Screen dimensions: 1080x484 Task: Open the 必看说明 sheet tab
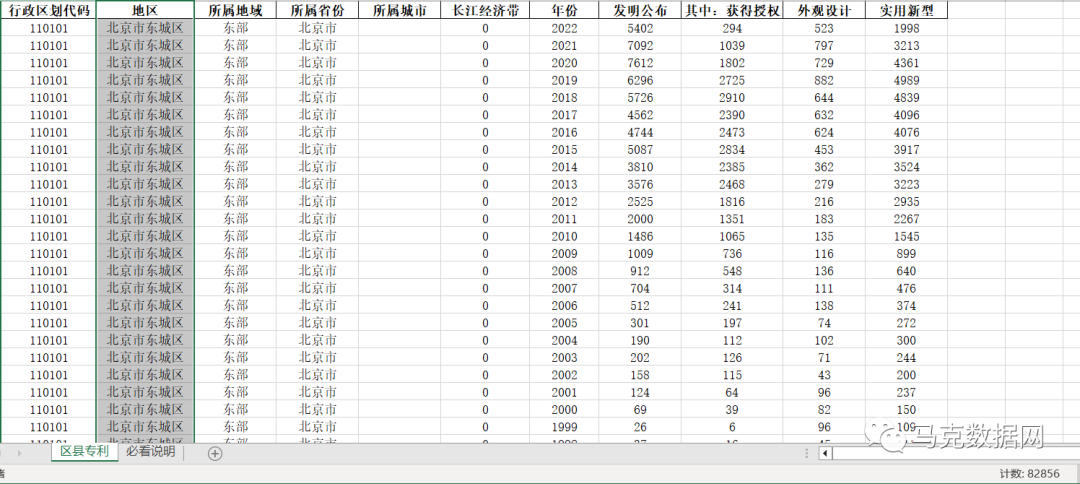pyautogui.click(x=150, y=452)
